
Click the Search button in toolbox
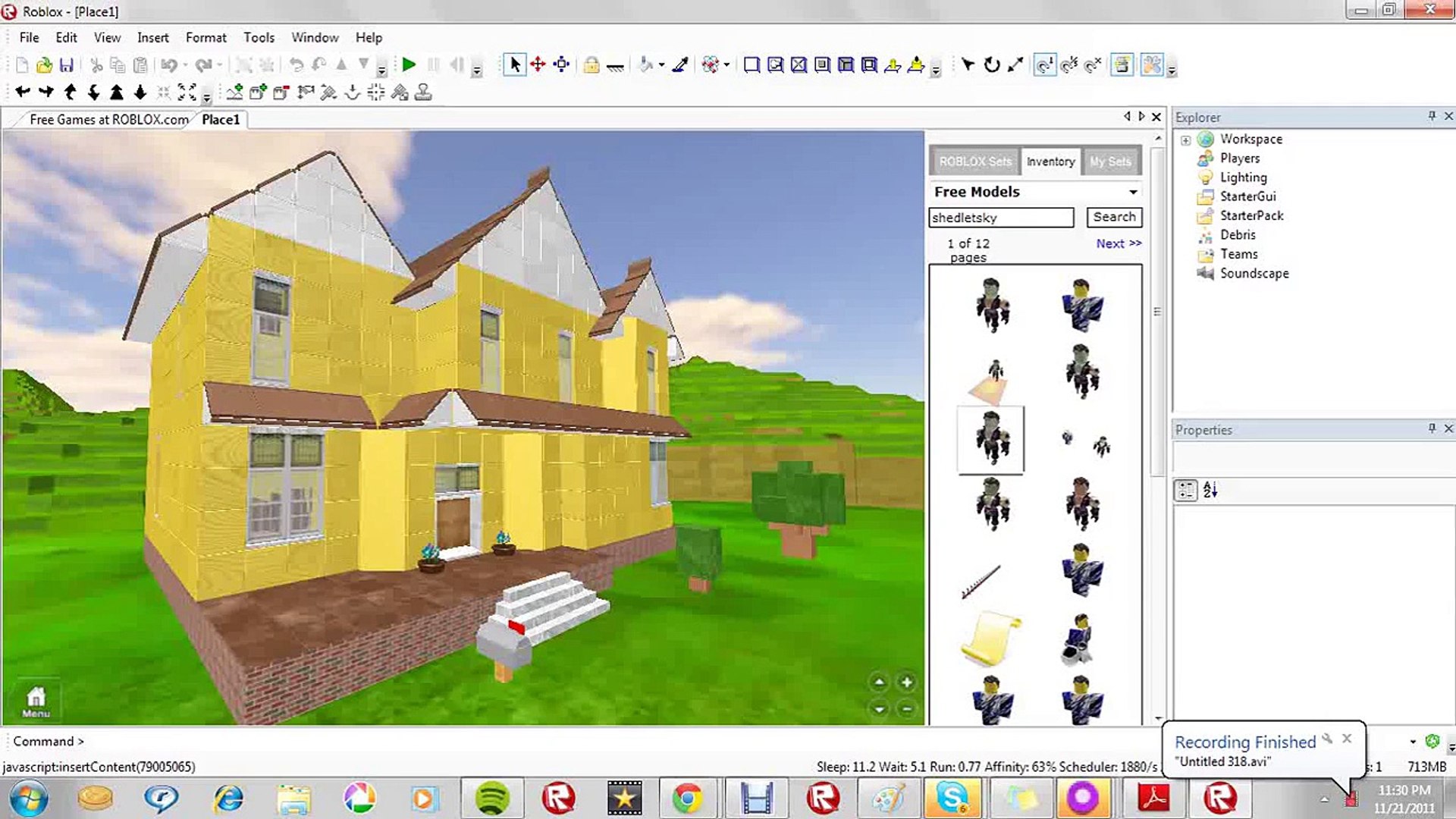pyautogui.click(x=1113, y=217)
